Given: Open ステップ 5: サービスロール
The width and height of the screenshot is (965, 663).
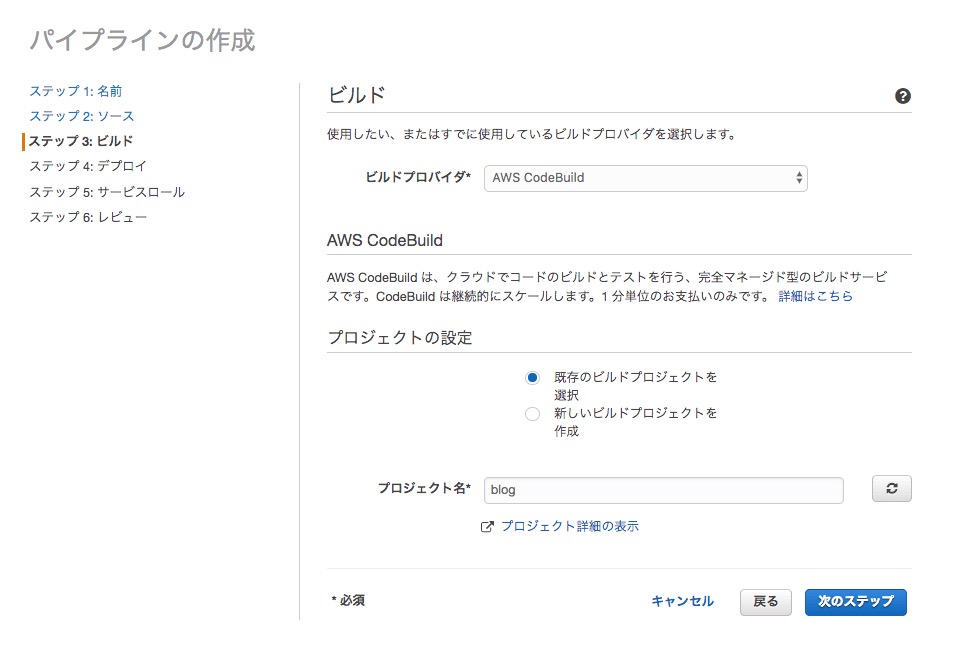Looking at the screenshot, I should coord(107,192).
